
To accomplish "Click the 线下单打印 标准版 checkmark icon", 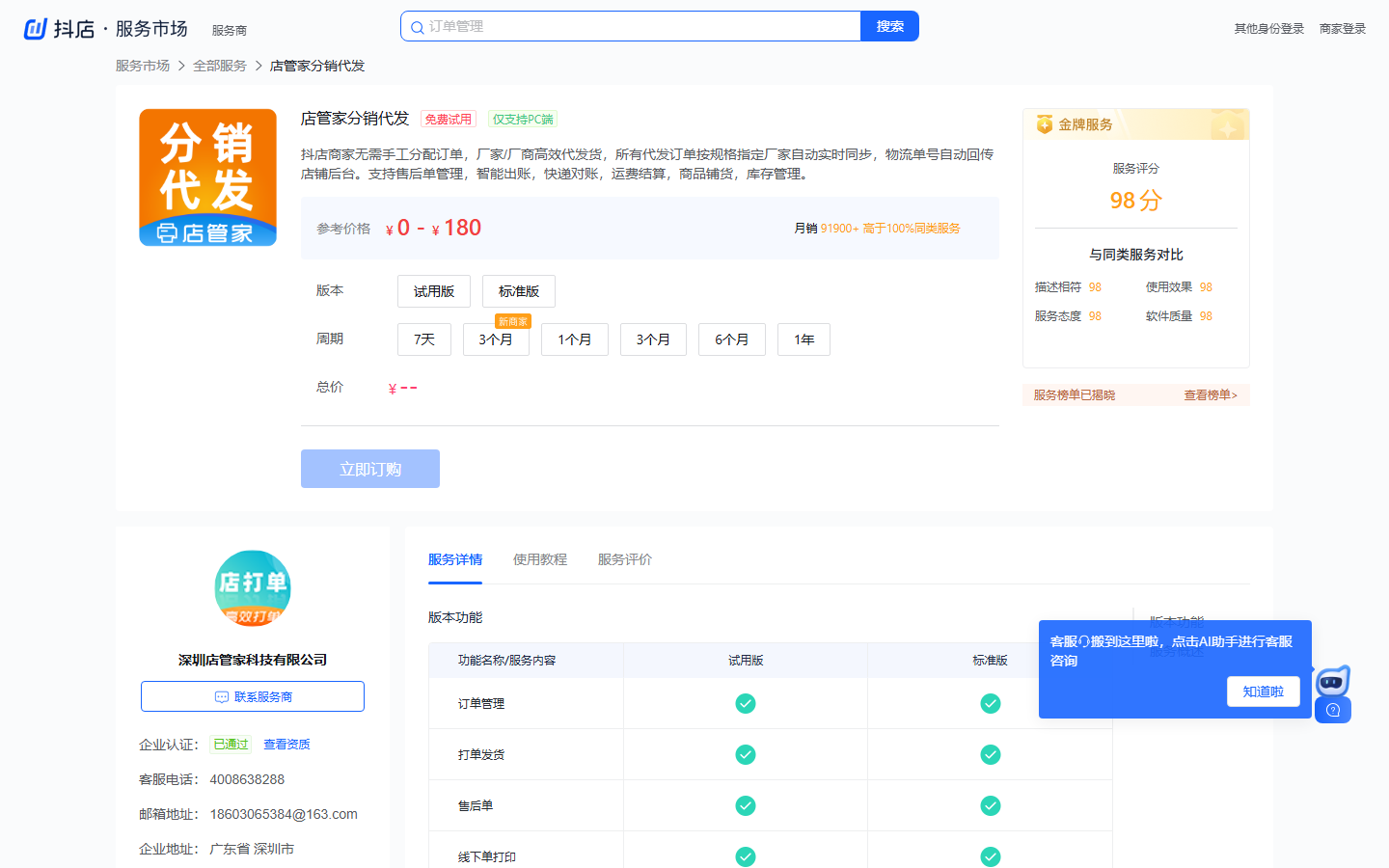I will coord(991,856).
